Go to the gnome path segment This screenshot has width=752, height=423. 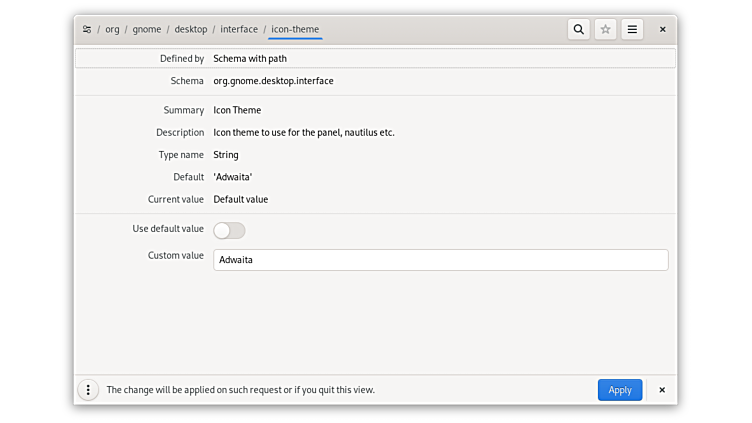click(x=147, y=30)
